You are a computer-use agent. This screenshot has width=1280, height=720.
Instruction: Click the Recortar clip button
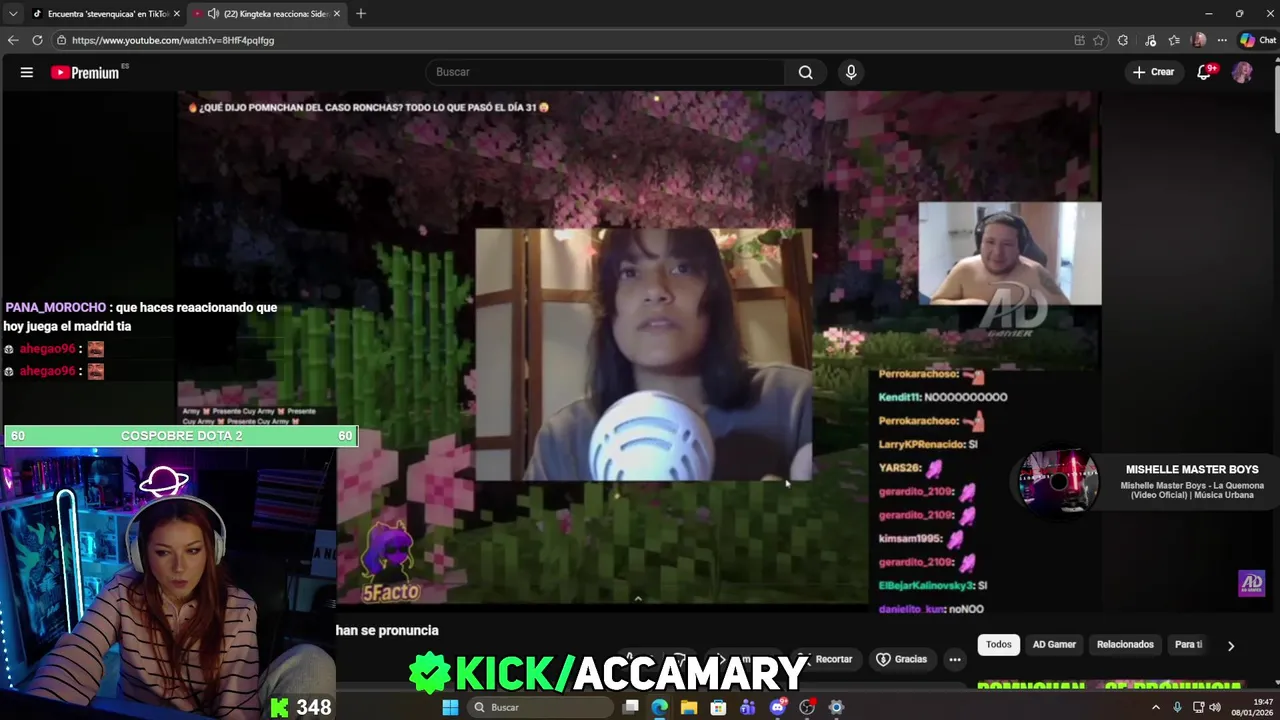[827, 659]
